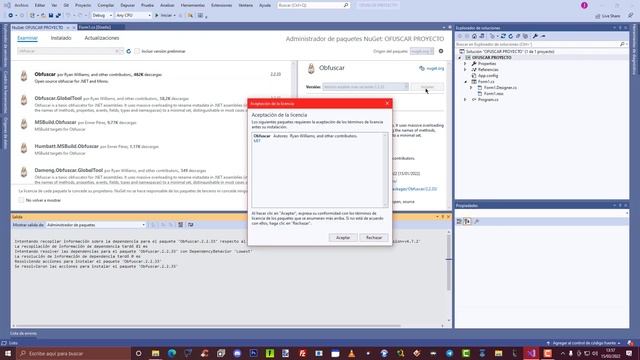Open the Extensiones menu

coord(222,5)
